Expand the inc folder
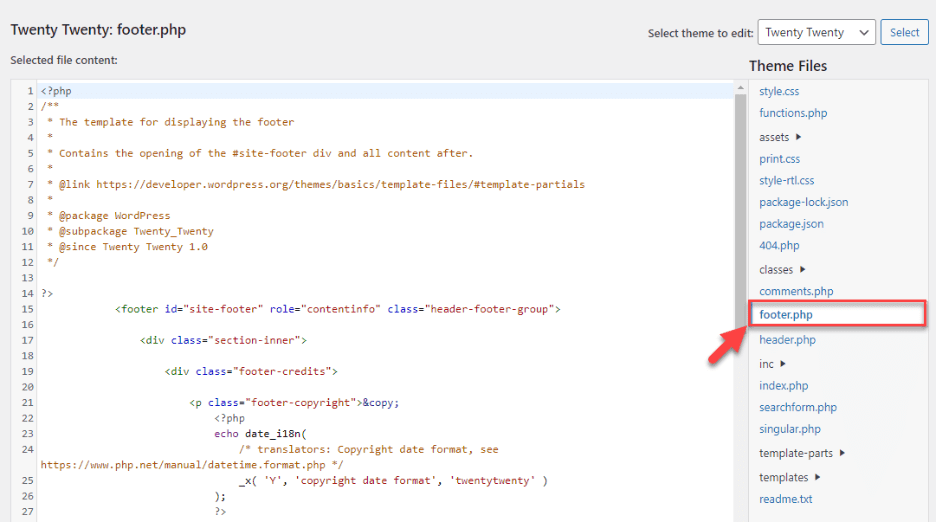 772,364
